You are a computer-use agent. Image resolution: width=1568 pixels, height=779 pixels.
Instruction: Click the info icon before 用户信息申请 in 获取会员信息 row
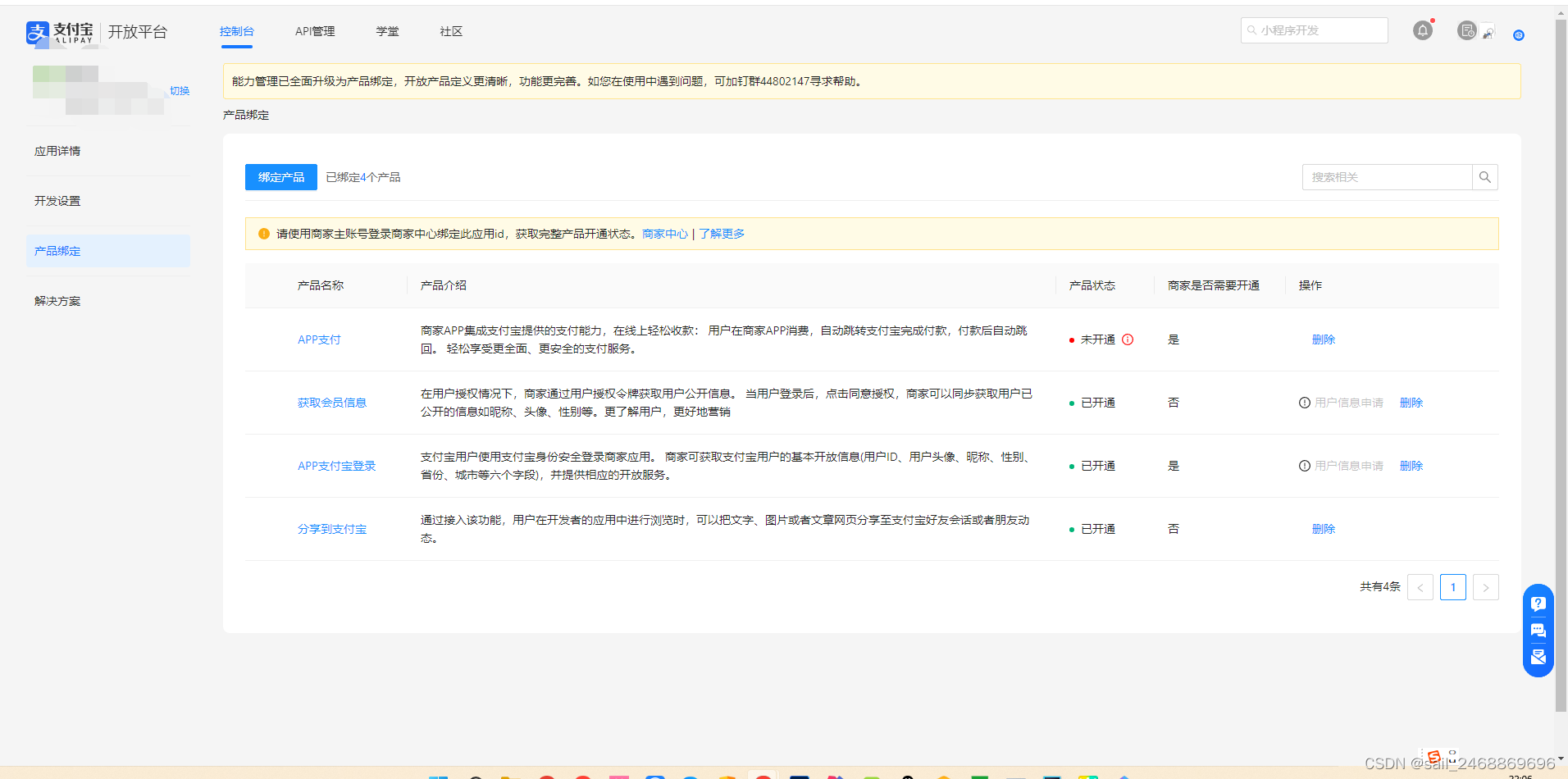tap(1305, 403)
